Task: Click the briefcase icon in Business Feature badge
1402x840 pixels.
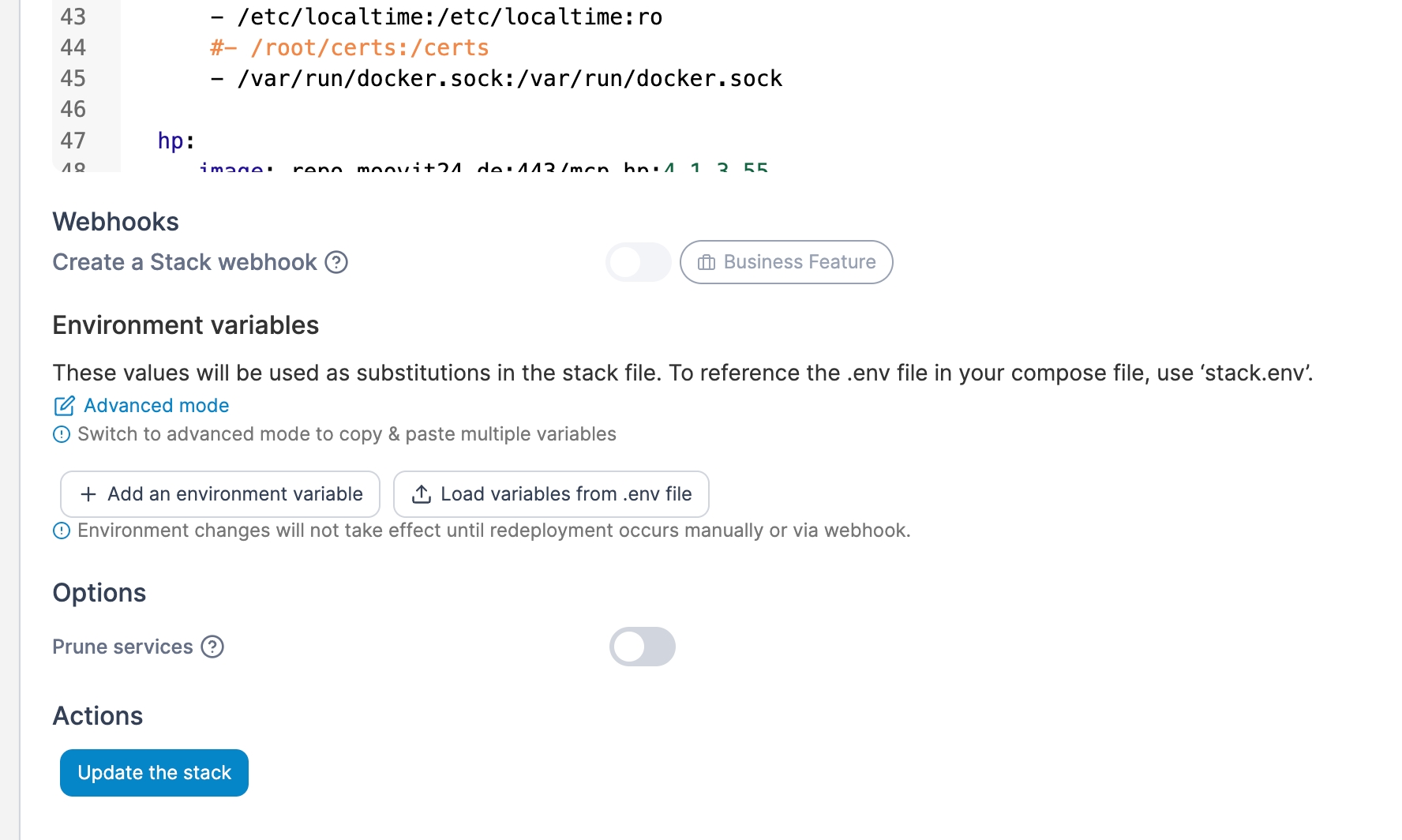Action: coord(707,262)
